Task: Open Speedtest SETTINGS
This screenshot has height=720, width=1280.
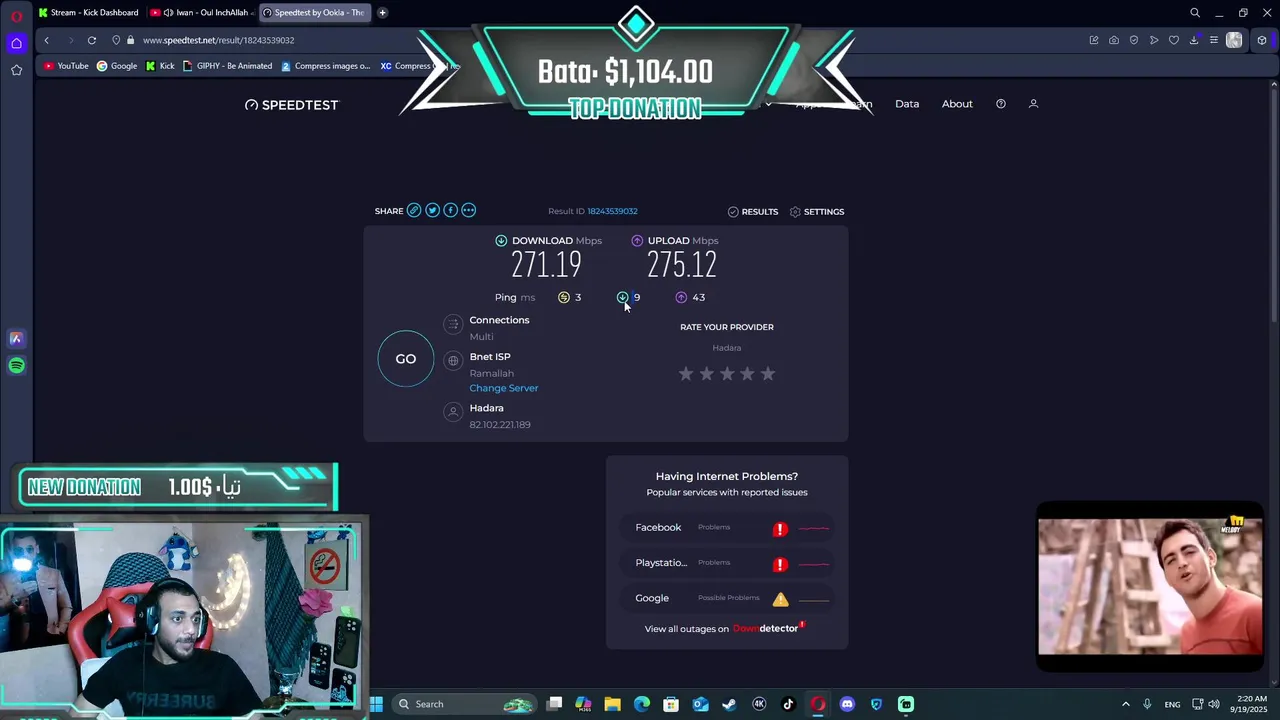Action: point(817,212)
